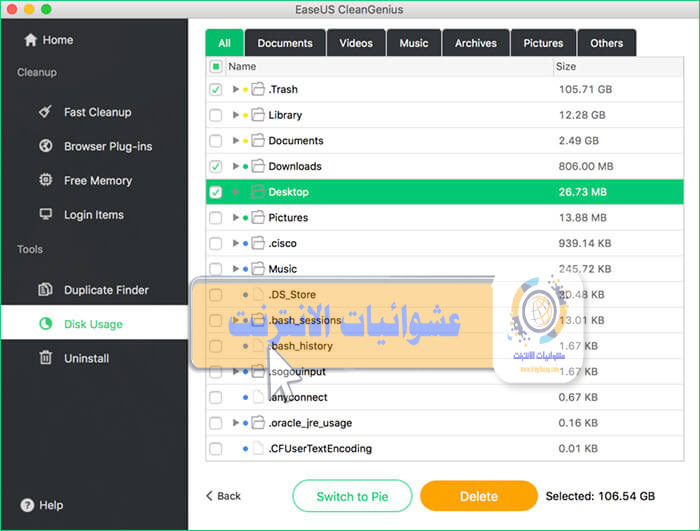The height and width of the screenshot is (531, 700).
Task: Check the Library checkbox
Action: (x=216, y=115)
